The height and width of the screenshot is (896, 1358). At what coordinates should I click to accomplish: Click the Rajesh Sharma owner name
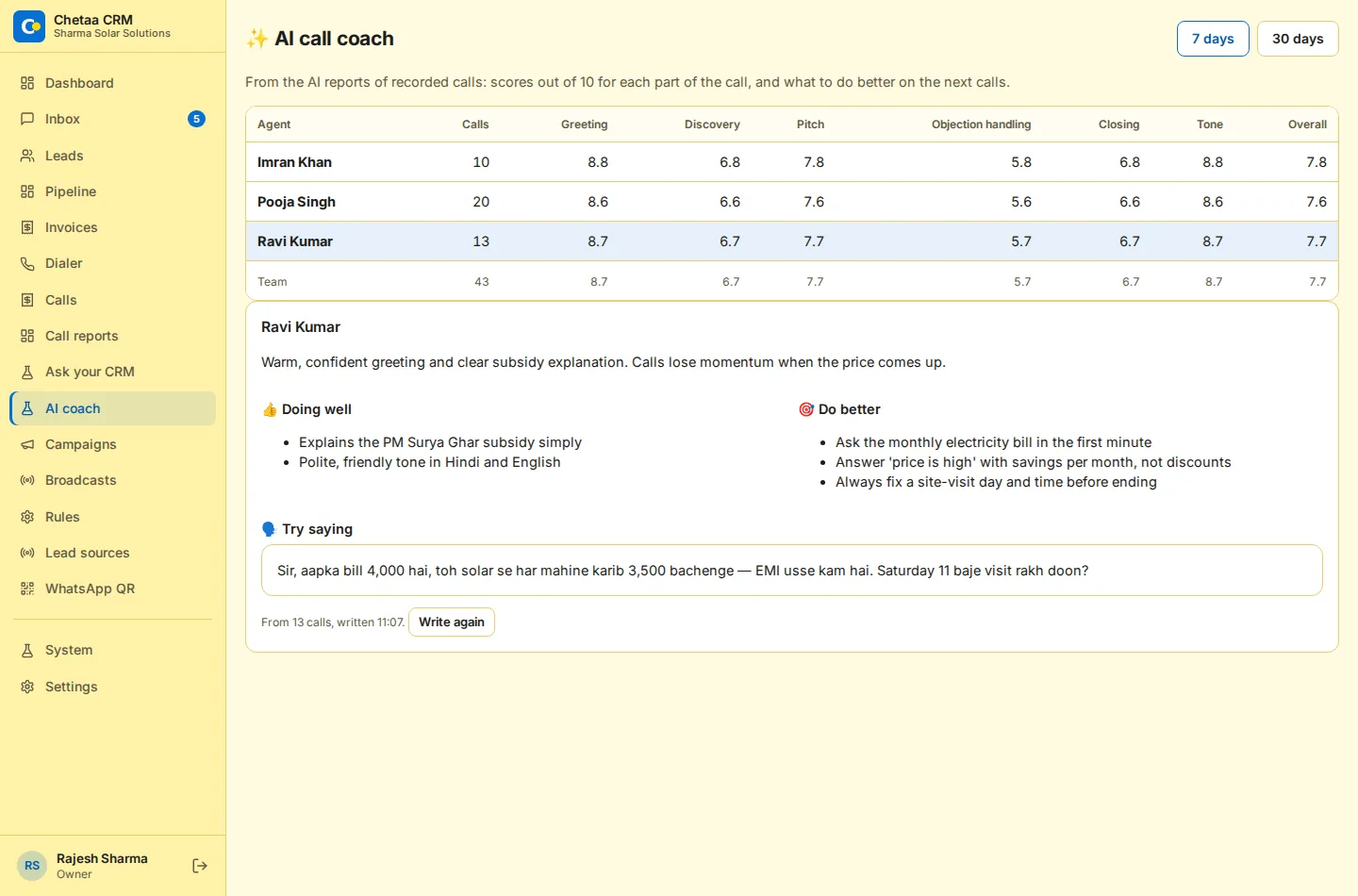tap(102, 858)
